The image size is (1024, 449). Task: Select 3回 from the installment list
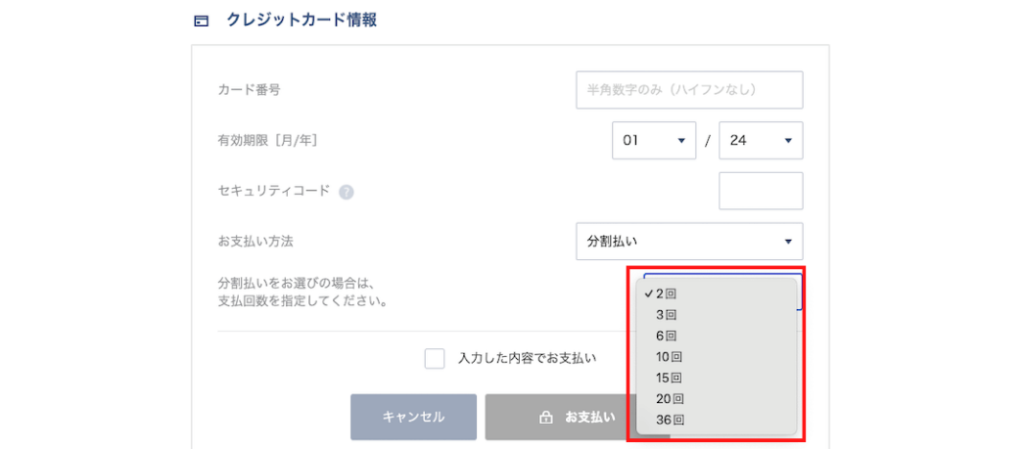tap(666, 315)
